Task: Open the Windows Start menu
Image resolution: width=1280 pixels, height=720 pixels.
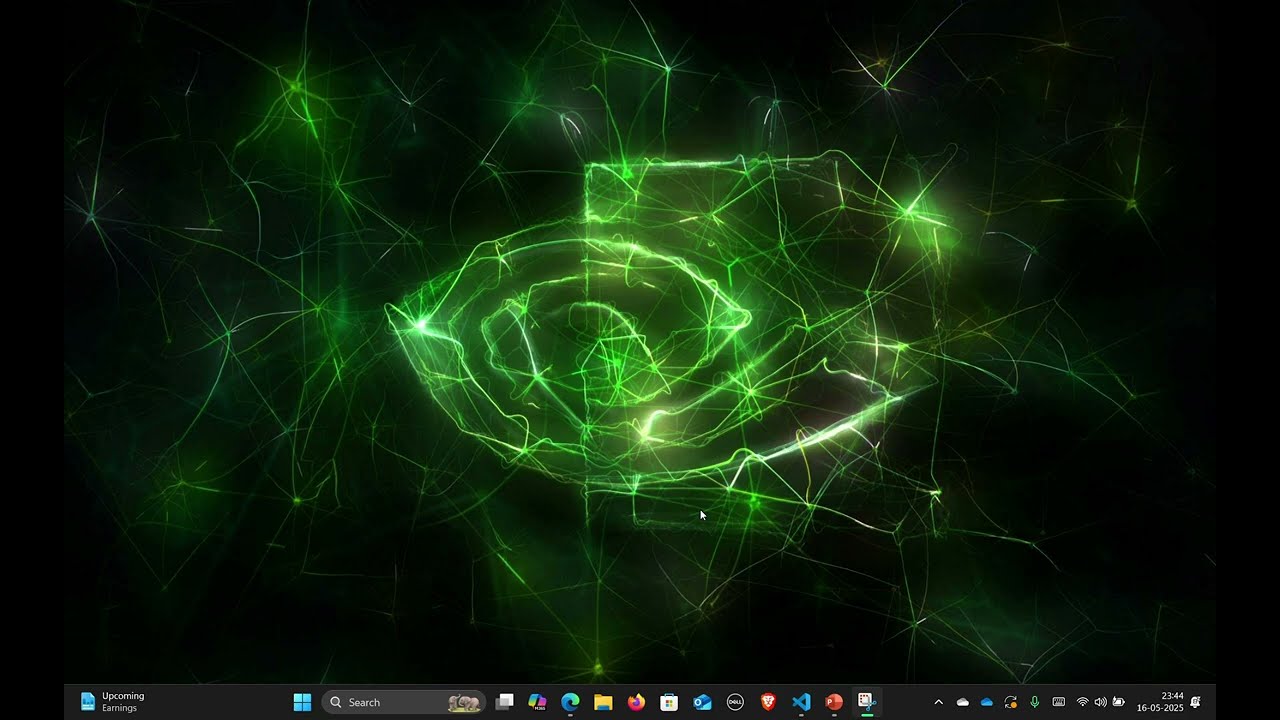Action: coord(302,702)
